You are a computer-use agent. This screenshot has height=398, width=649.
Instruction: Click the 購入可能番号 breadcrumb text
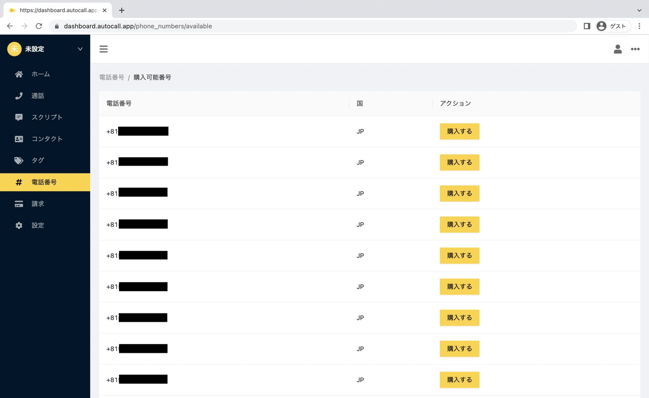(152, 77)
